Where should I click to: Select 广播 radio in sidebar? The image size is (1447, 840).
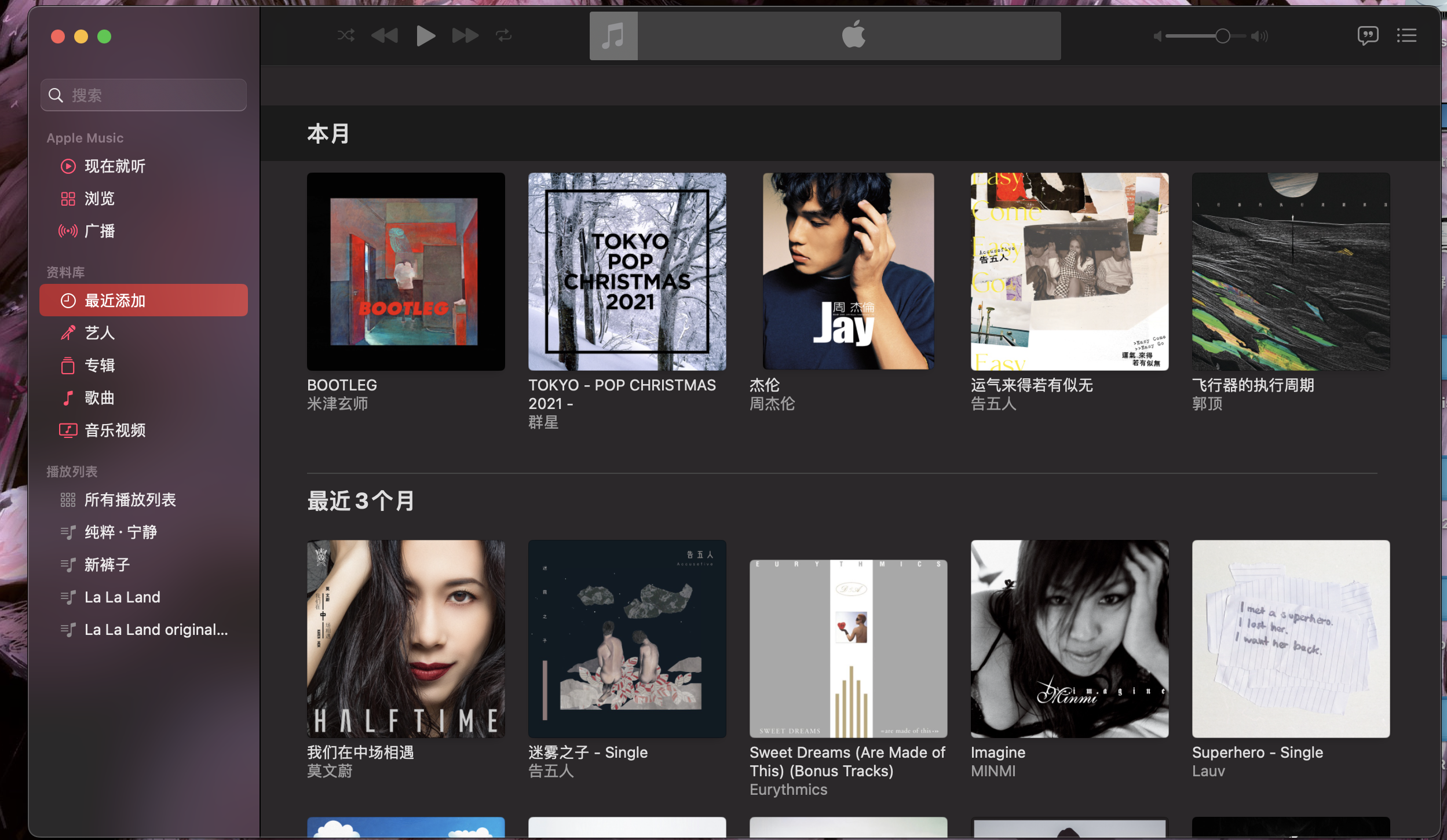100,231
